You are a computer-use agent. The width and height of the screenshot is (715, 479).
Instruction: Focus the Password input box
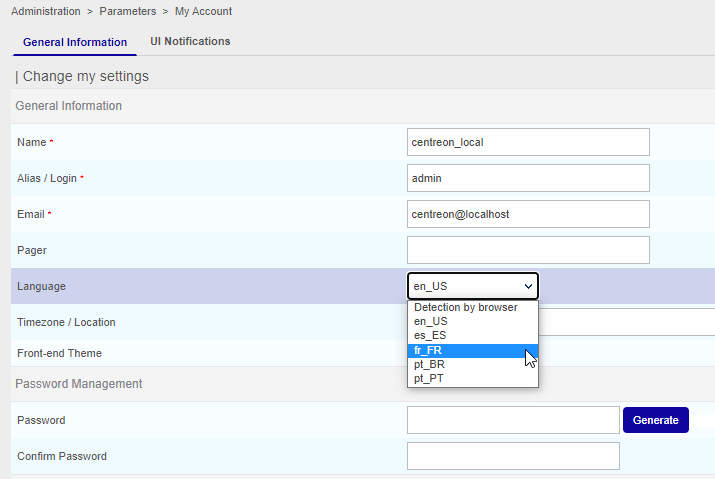[x=513, y=420]
